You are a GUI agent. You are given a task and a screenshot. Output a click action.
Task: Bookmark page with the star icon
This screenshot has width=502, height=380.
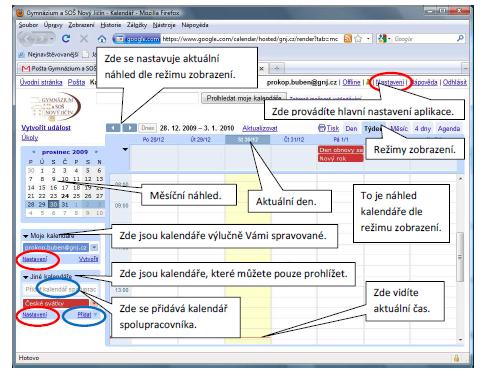pos(358,39)
